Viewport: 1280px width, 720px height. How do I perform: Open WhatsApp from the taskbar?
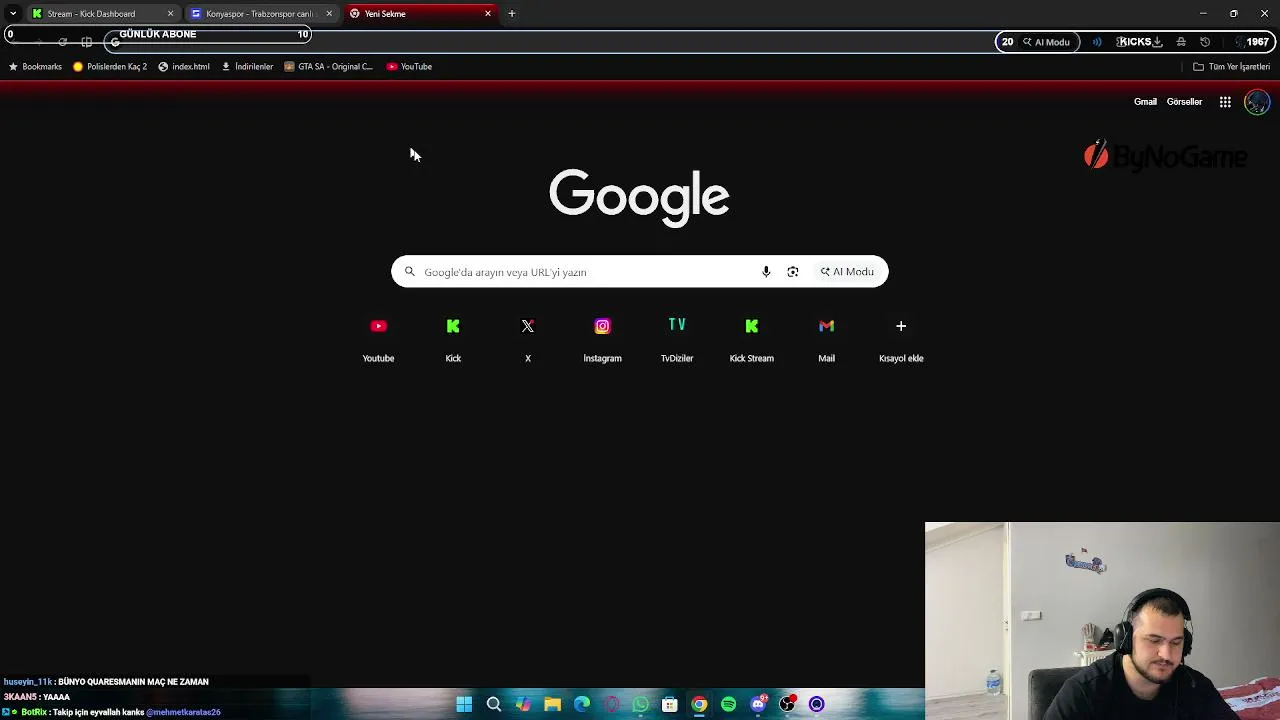click(640, 704)
